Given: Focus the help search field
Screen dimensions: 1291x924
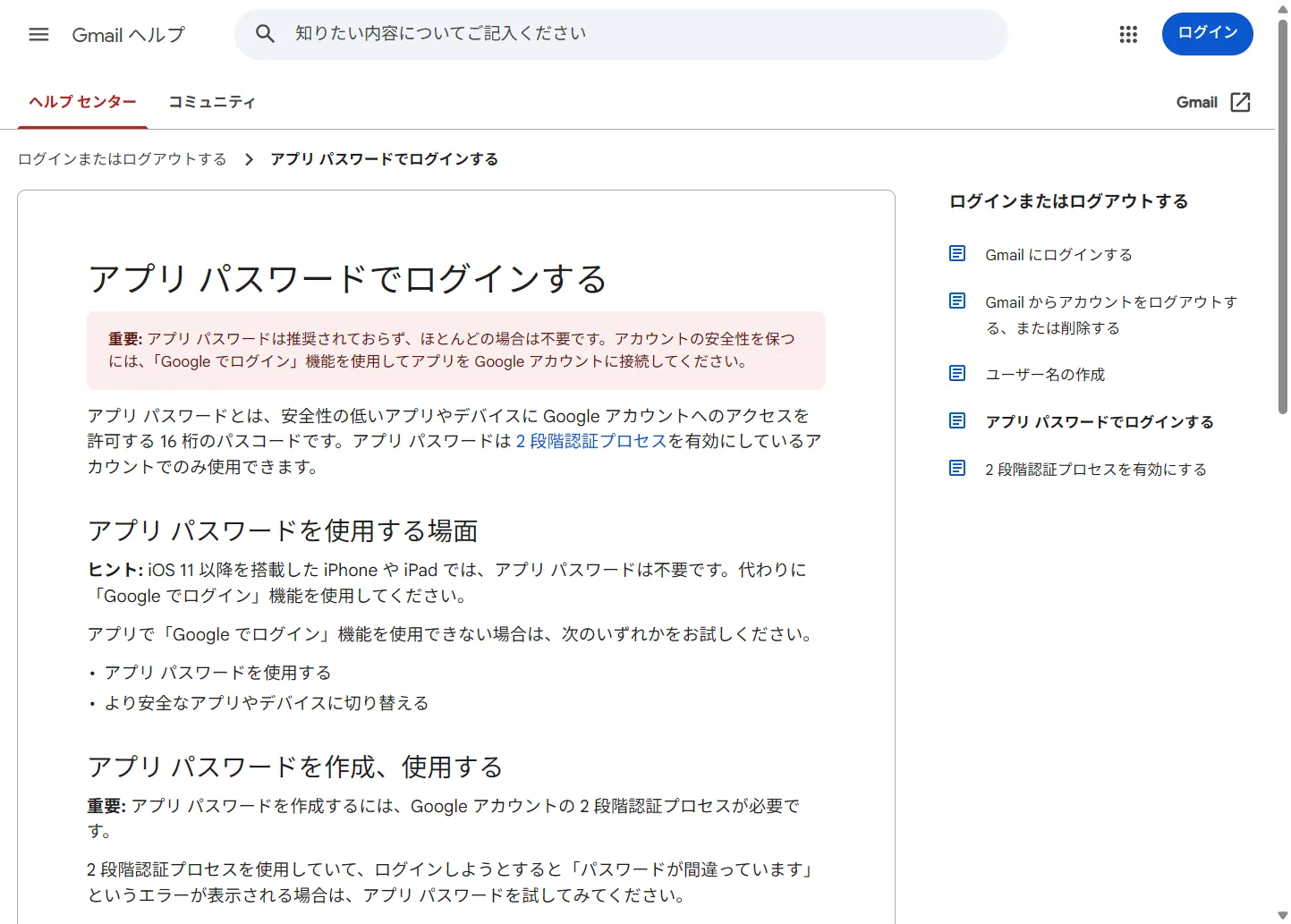Looking at the screenshot, I should point(621,34).
